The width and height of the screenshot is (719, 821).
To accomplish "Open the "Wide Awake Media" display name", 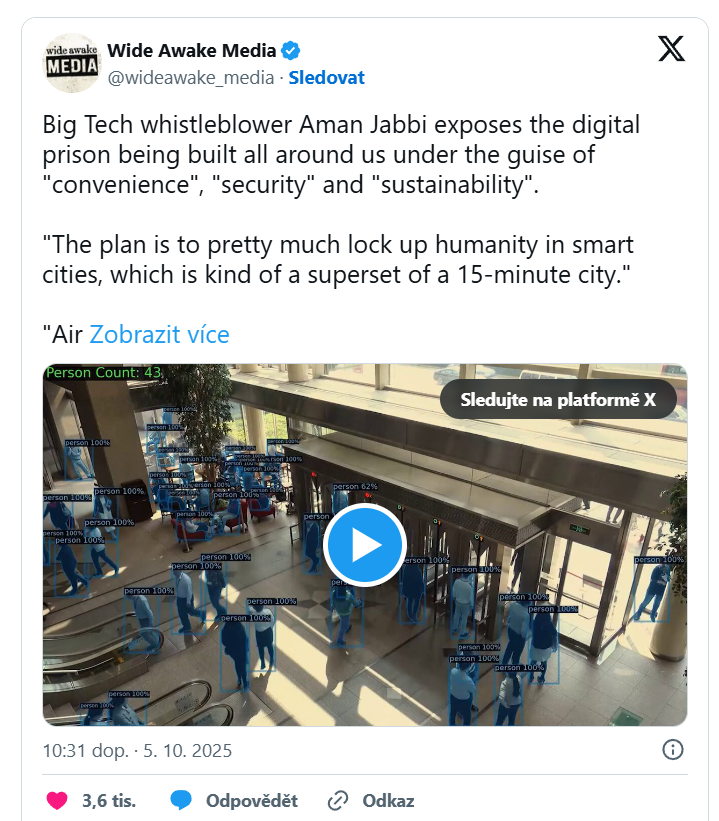I will tap(192, 51).
